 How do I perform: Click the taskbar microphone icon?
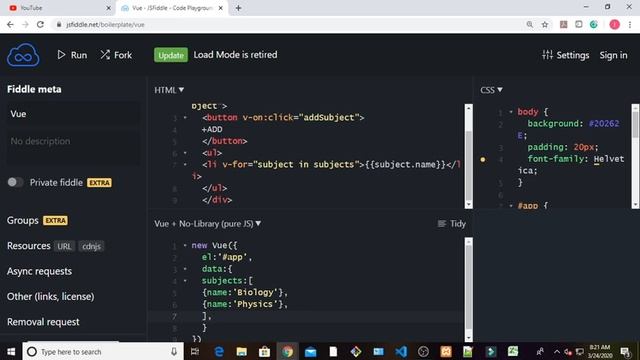[x=174, y=351]
